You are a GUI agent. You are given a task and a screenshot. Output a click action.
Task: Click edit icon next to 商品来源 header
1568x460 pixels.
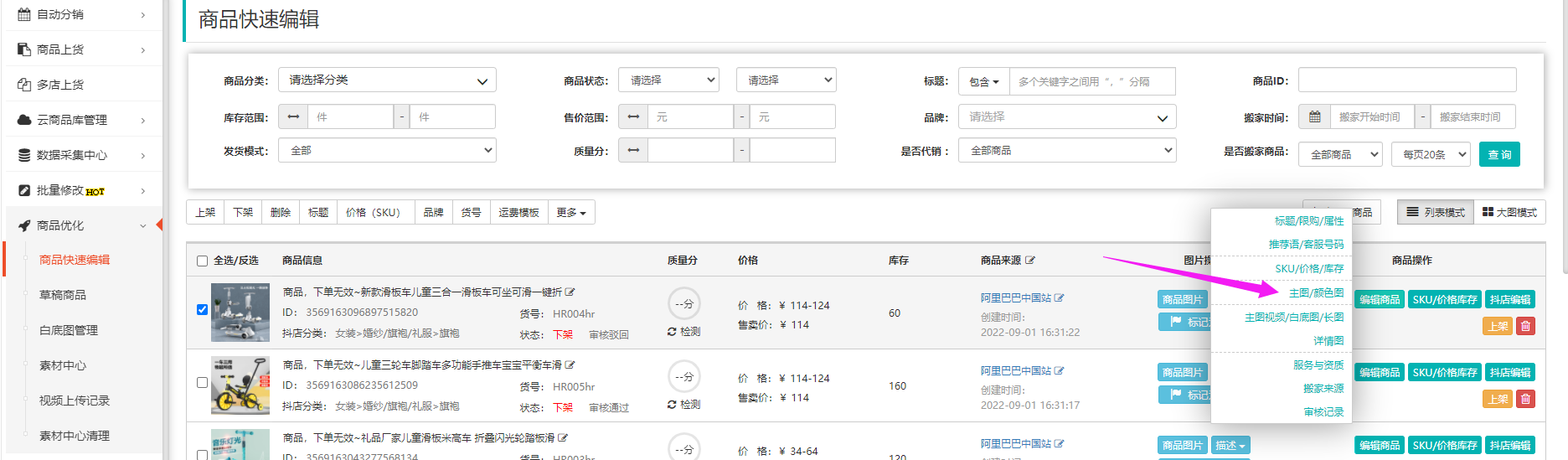pyautogui.click(x=1030, y=261)
